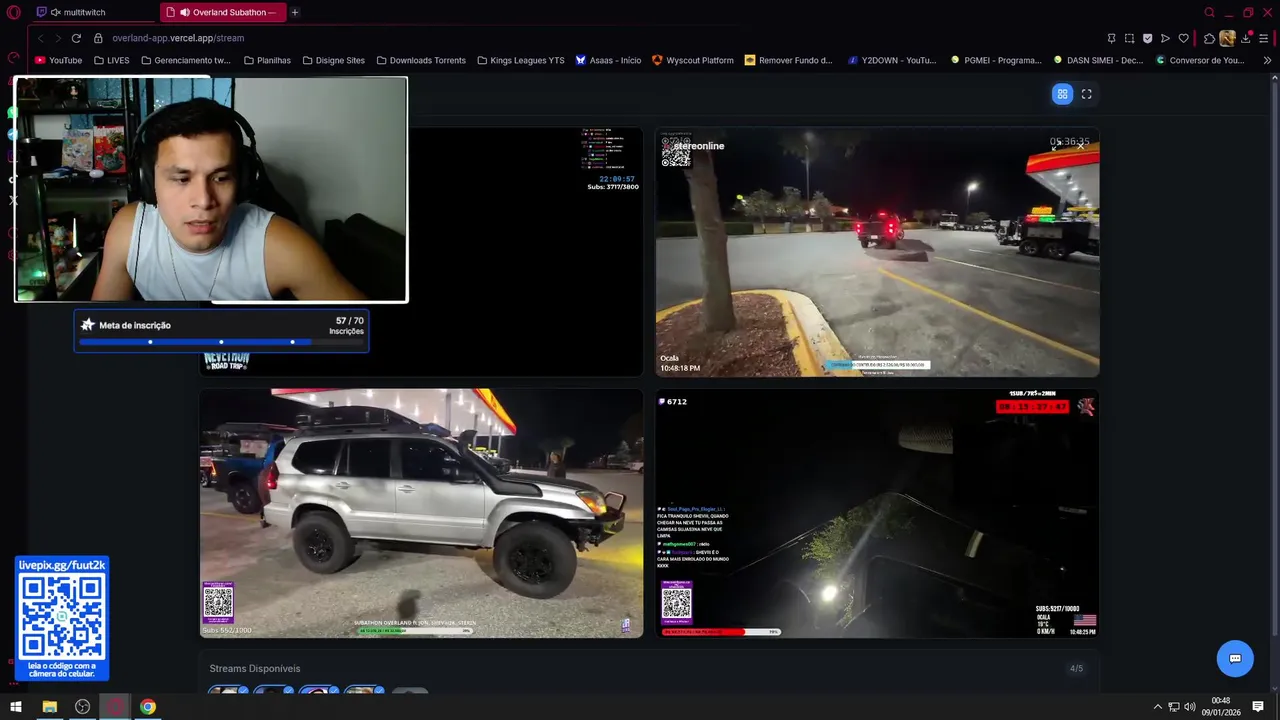Click the send/flow arrow icon
The image size is (1280, 720).
tap(1165, 38)
